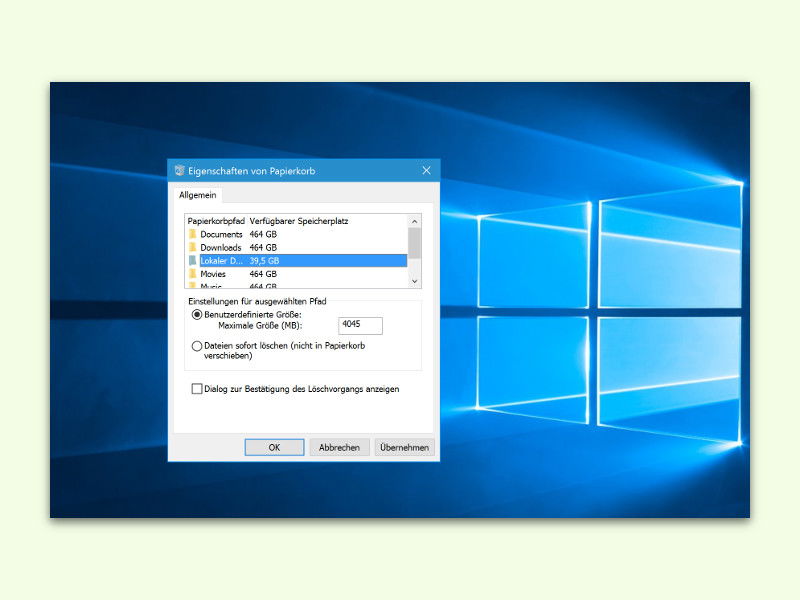Close the Eigenschaften von Papierkorb dialog
Screen dimensions: 800x600
point(427,170)
